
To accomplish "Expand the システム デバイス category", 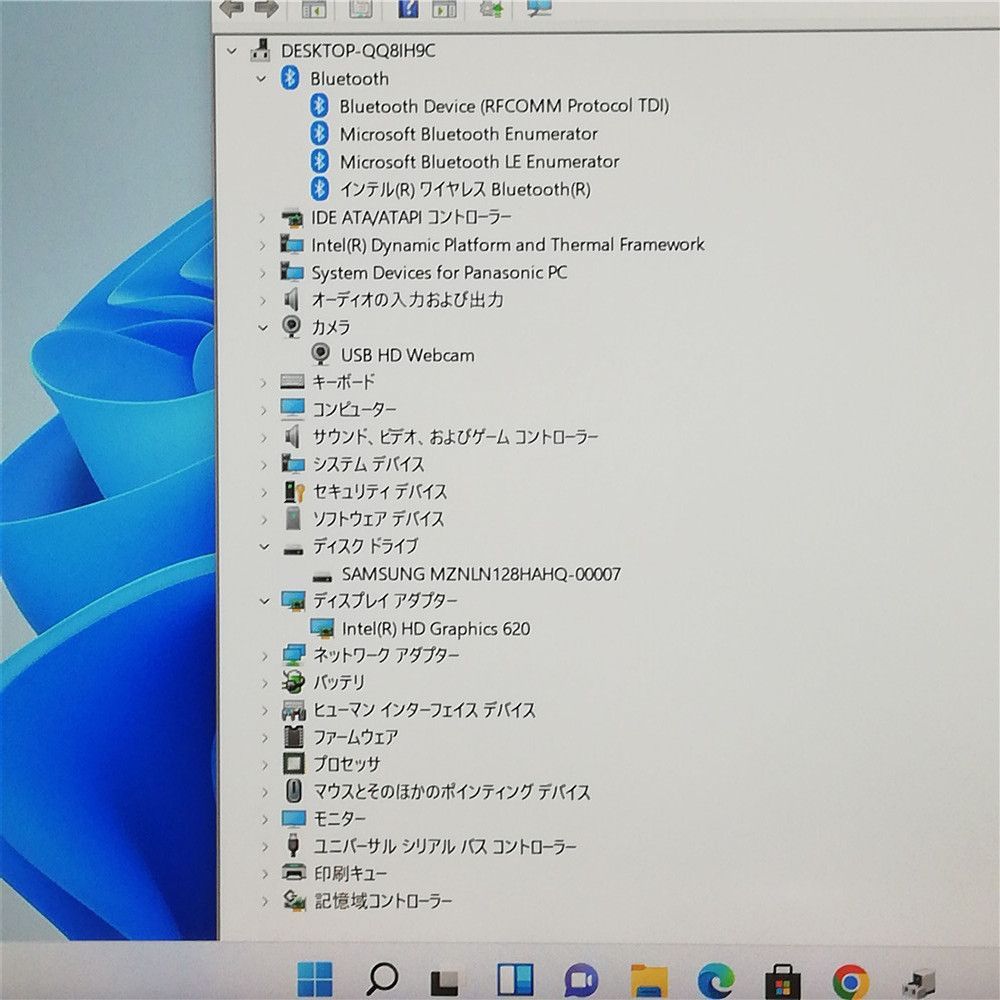I will coord(264,465).
